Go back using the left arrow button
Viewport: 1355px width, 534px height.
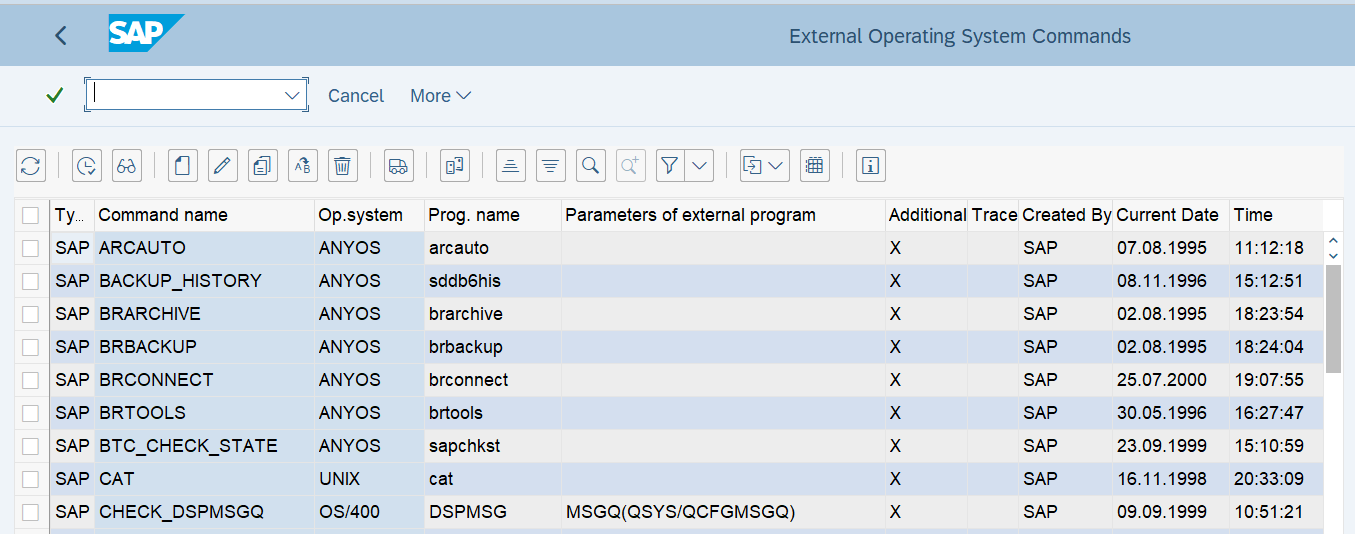pos(61,36)
